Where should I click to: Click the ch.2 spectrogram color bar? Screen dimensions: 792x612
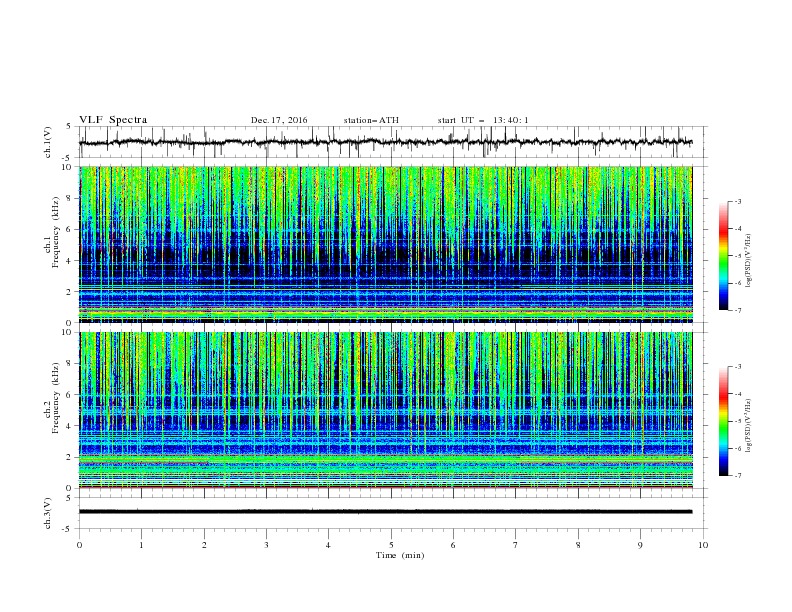point(723,421)
